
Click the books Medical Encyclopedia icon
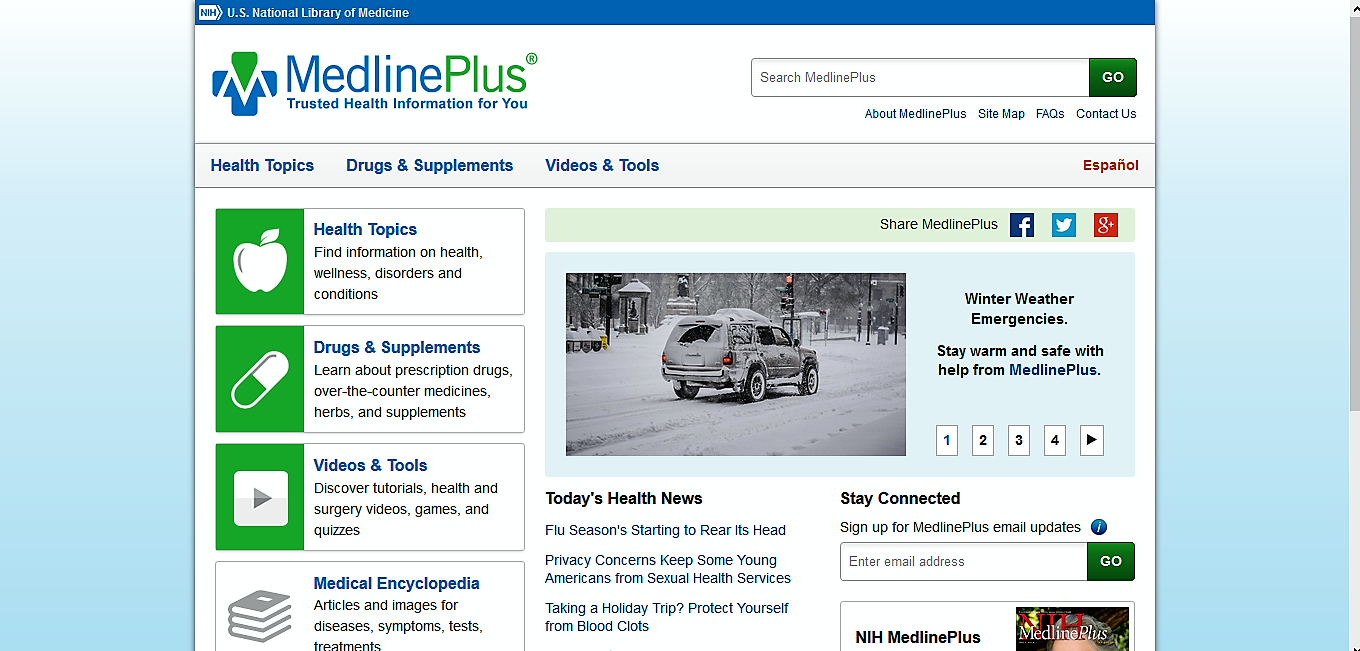[x=260, y=615]
